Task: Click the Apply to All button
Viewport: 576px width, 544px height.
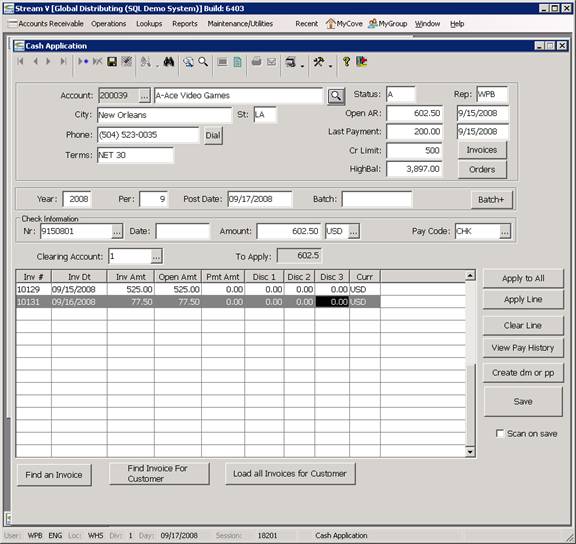Action: pyautogui.click(x=523, y=278)
